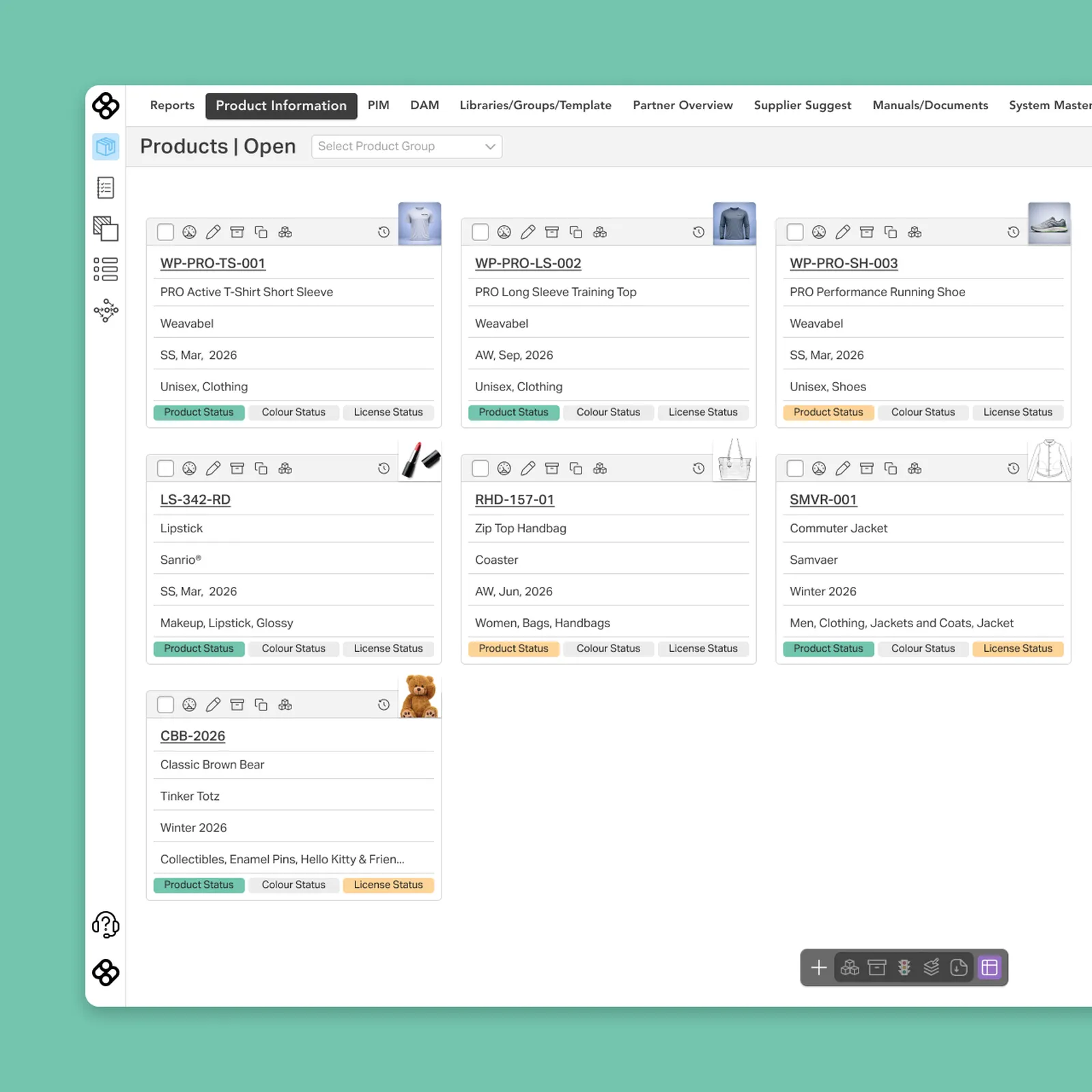Open the lipstick thumbnail on LS-342-RD
The height and width of the screenshot is (1092, 1092).
[x=420, y=460]
